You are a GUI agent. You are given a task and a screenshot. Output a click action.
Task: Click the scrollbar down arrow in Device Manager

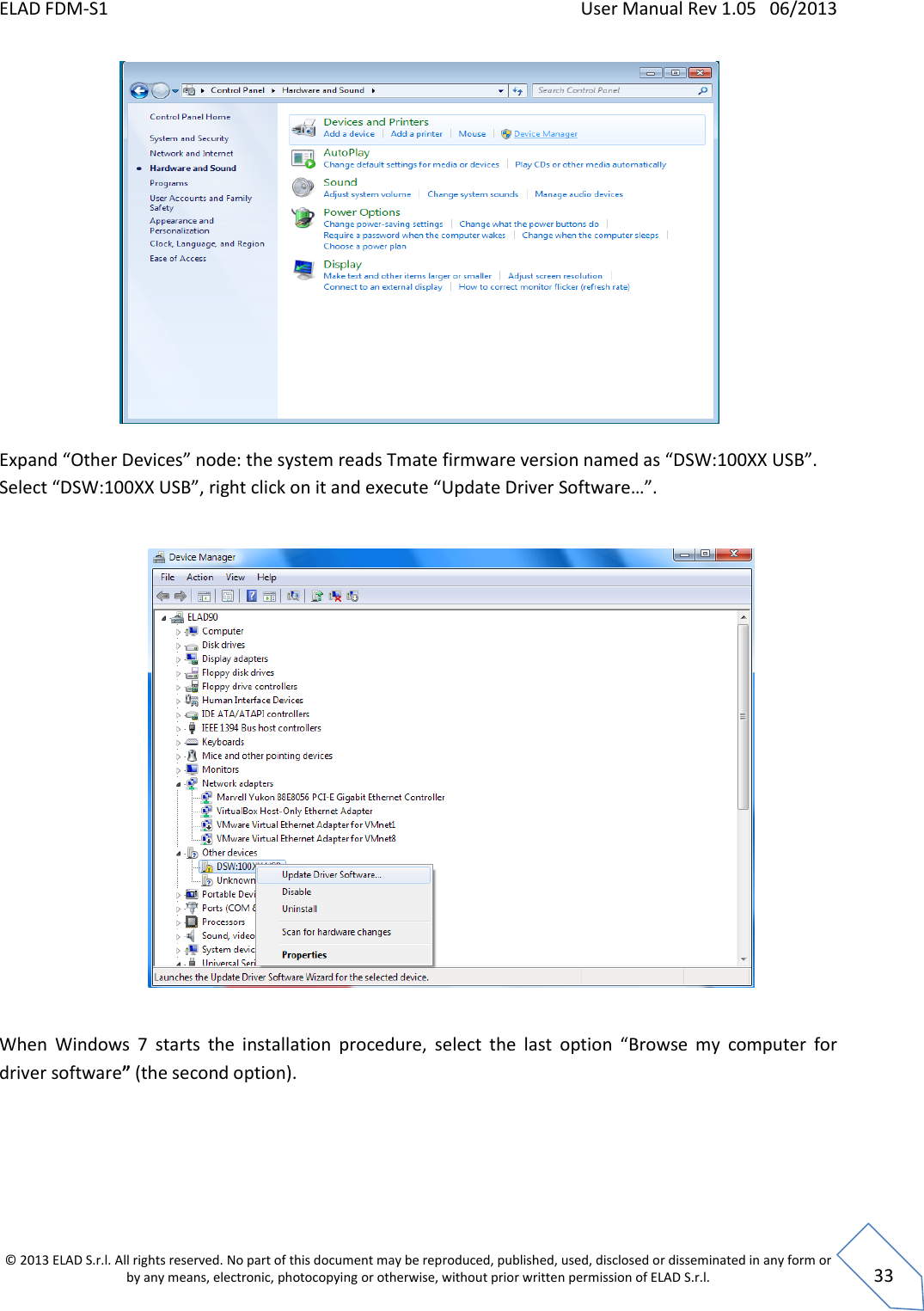click(x=743, y=959)
